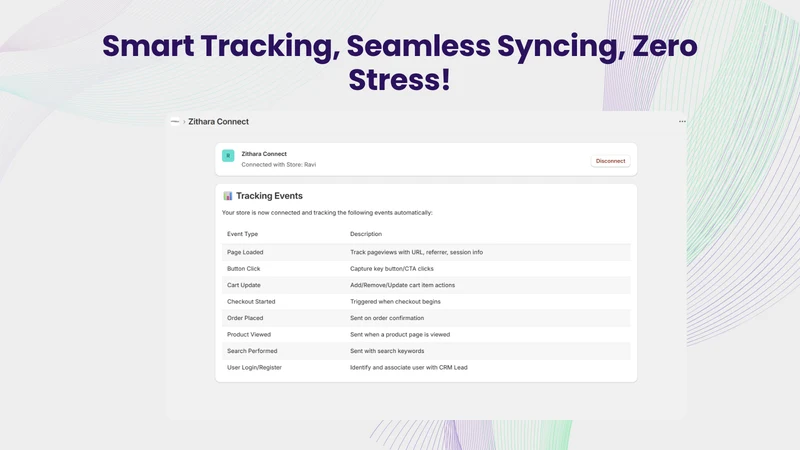The height and width of the screenshot is (450, 800).
Task: Click the 'Connected with Store: Ravi' text
Action: click(x=279, y=164)
